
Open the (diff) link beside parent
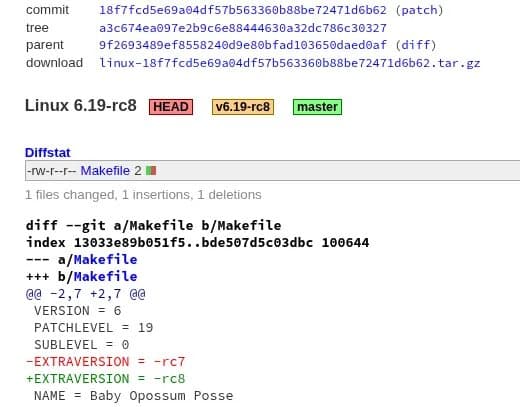(416, 45)
